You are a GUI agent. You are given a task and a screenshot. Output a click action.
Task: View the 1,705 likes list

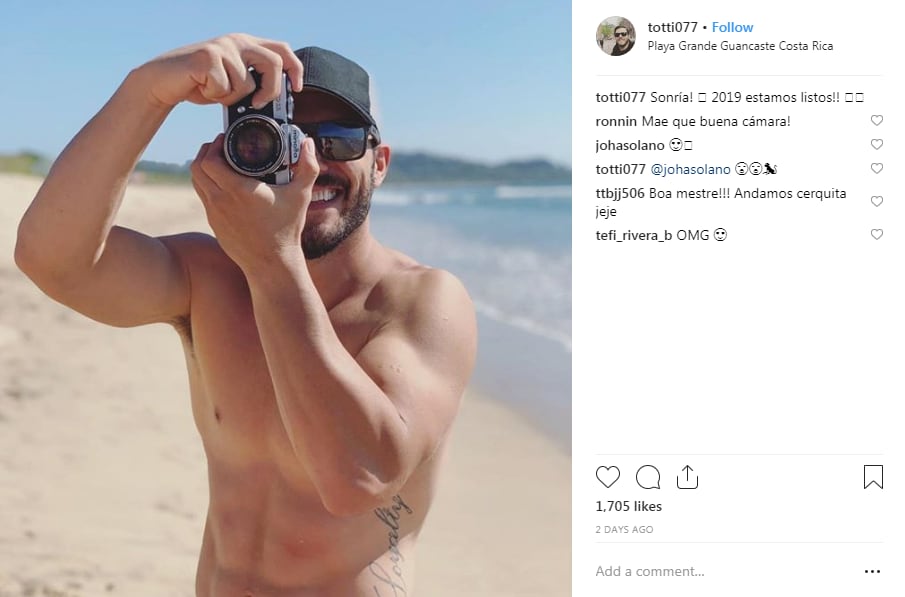[x=628, y=506]
